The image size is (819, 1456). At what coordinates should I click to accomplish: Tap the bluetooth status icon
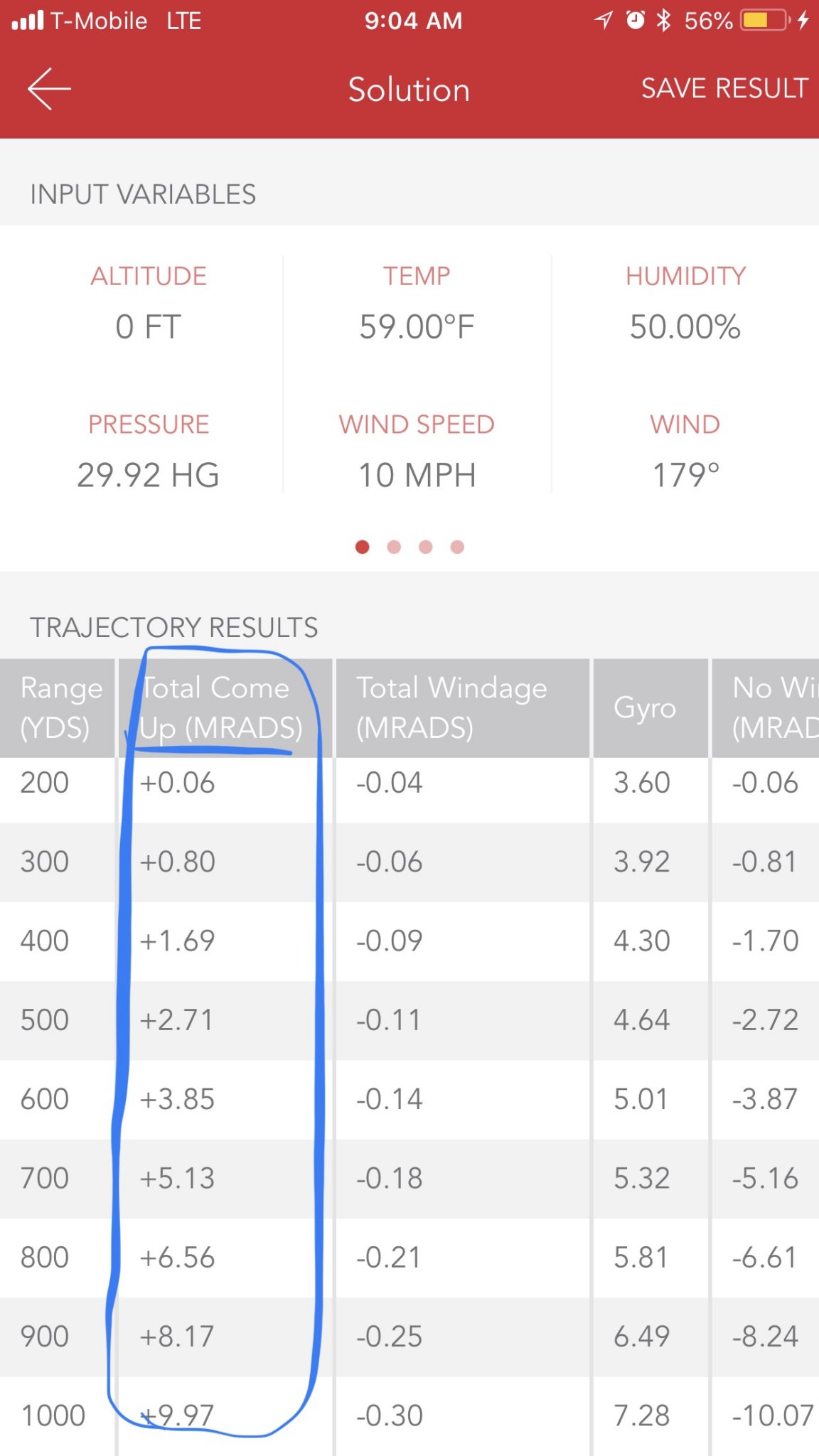click(x=663, y=21)
